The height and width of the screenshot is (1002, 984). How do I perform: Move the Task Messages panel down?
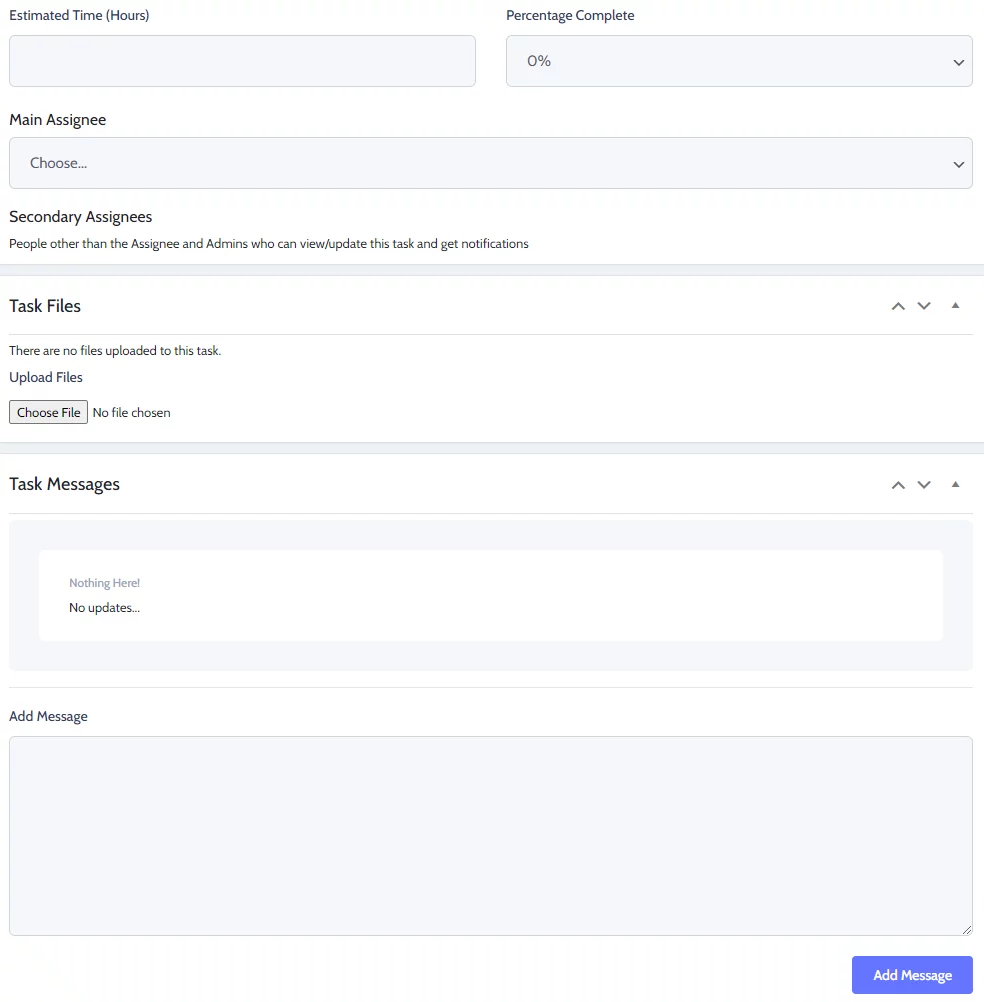pyautogui.click(x=924, y=485)
